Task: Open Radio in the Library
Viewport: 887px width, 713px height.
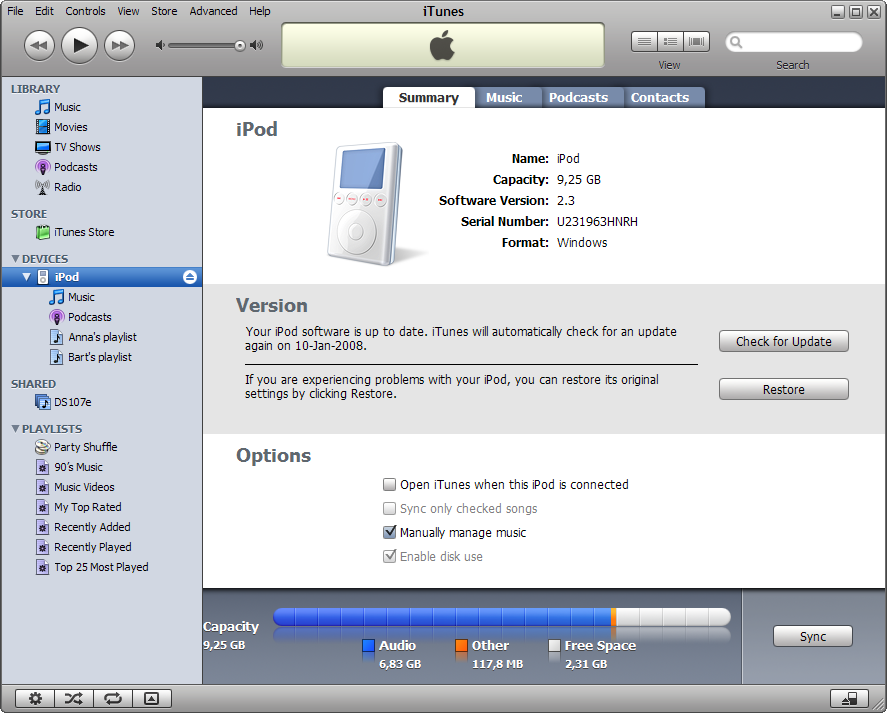Action: (x=67, y=187)
